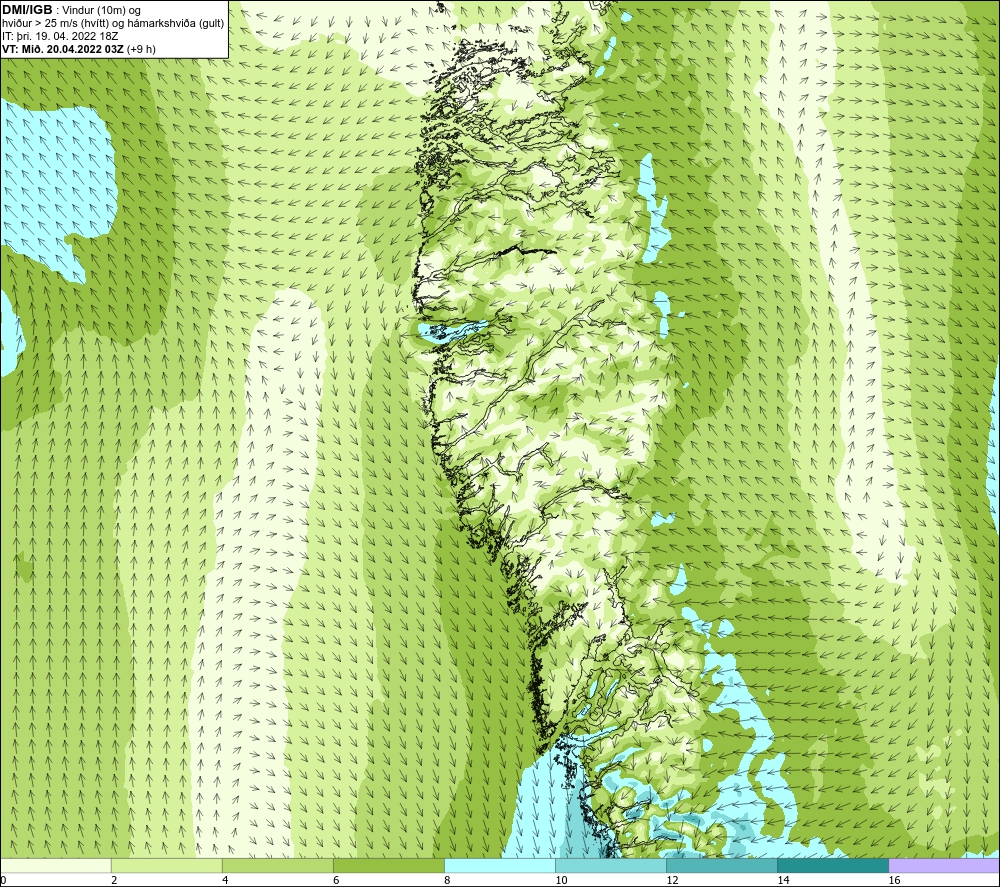Click the 10–12 m/s turquoise swatch
The height and width of the screenshot is (887, 1000).
(610, 866)
